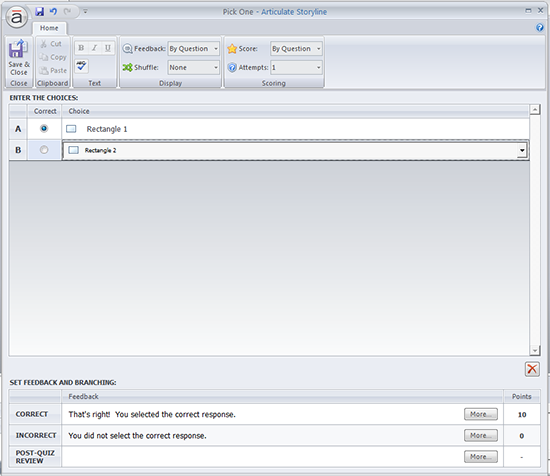Run the spell check ABC icon

(81, 66)
